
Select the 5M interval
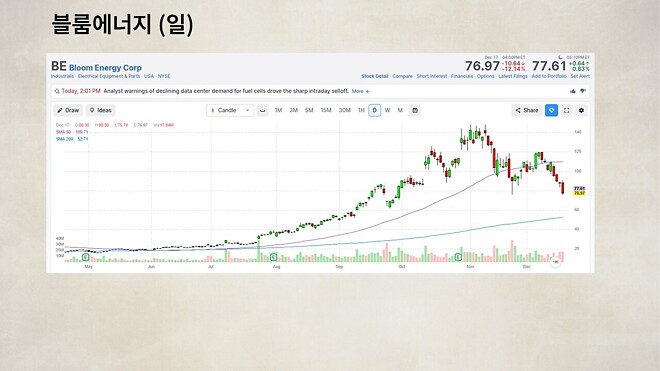(x=309, y=110)
